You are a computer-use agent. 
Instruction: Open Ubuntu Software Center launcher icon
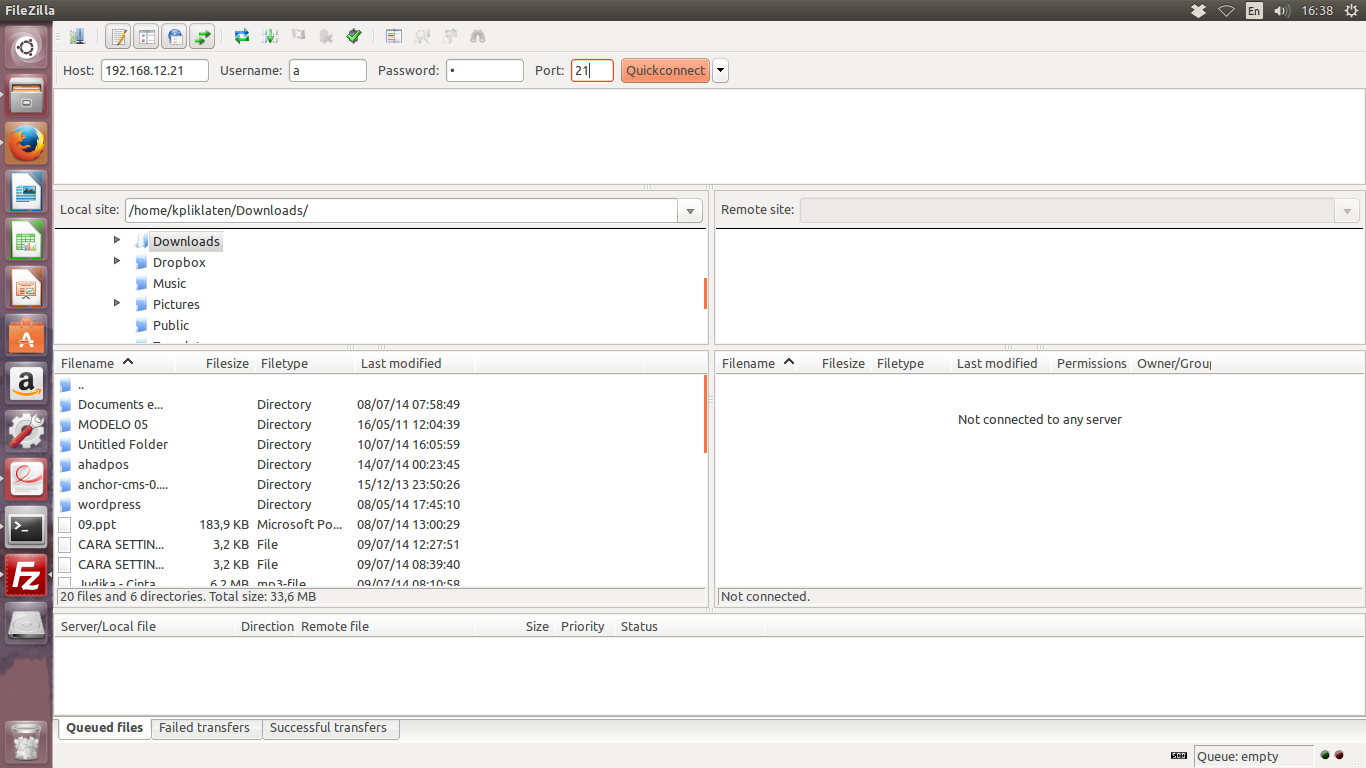[26, 336]
